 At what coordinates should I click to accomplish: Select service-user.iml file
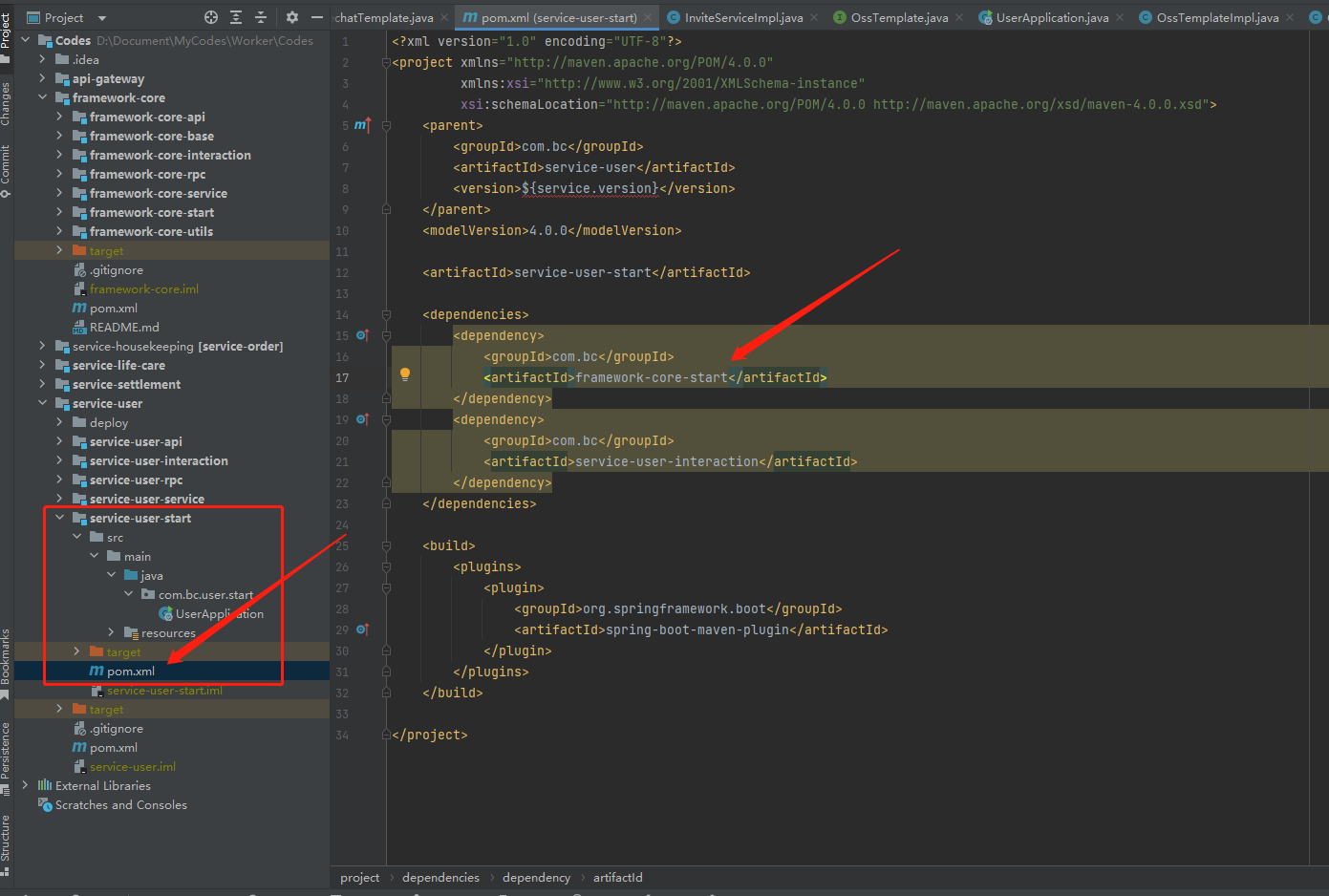pos(133,766)
